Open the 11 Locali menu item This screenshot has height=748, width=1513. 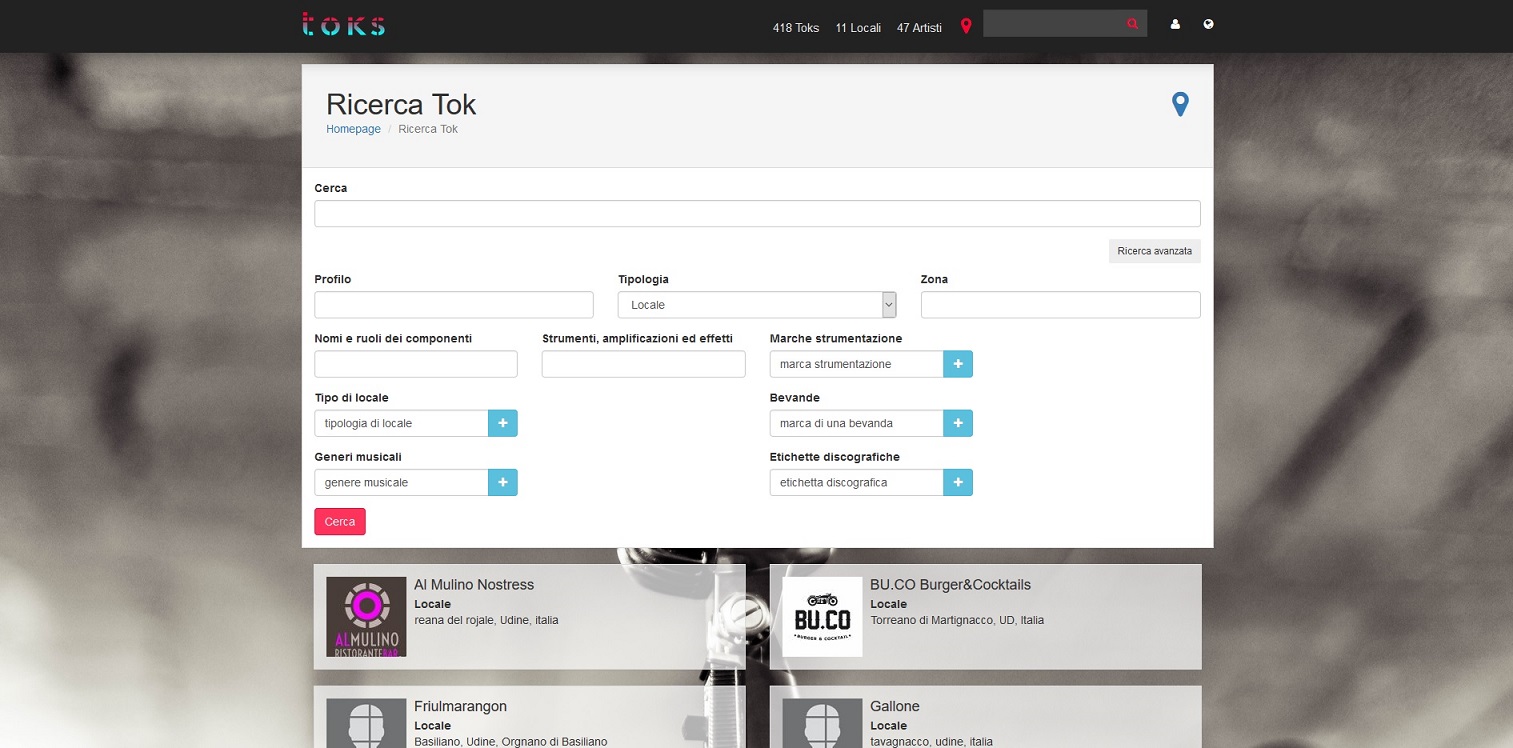coord(858,28)
